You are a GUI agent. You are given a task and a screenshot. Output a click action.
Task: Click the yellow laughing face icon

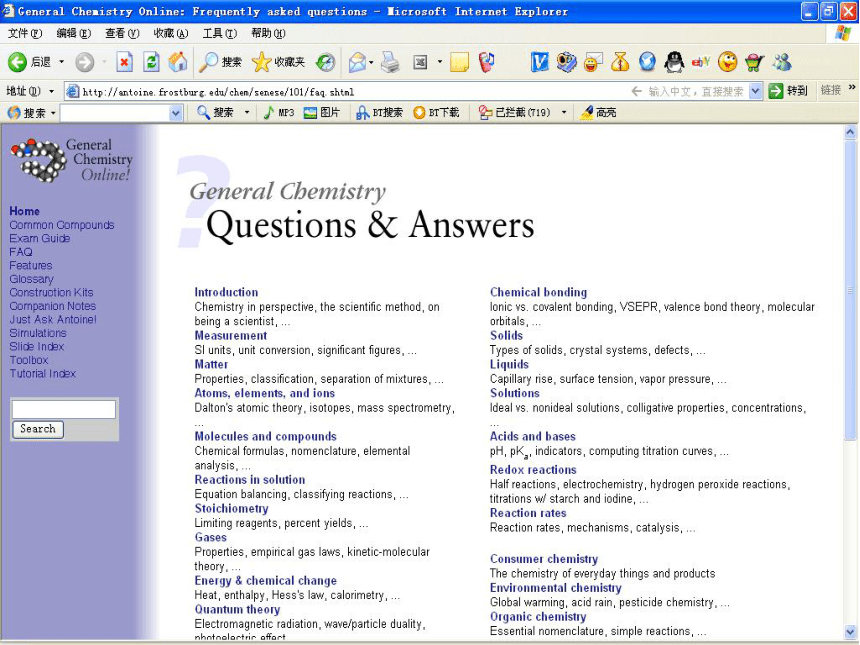click(728, 62)
